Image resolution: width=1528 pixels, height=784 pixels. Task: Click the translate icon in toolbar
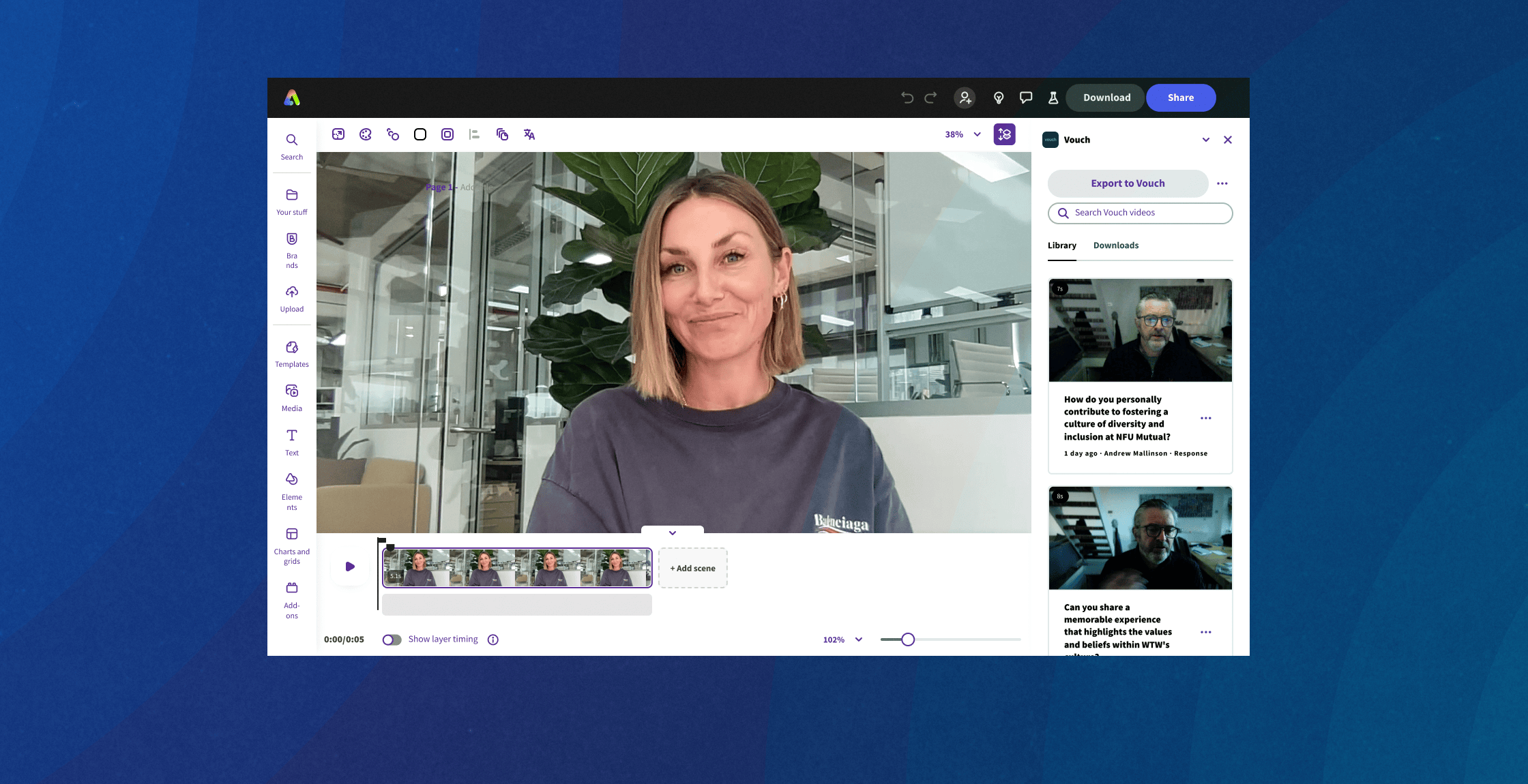529,134
